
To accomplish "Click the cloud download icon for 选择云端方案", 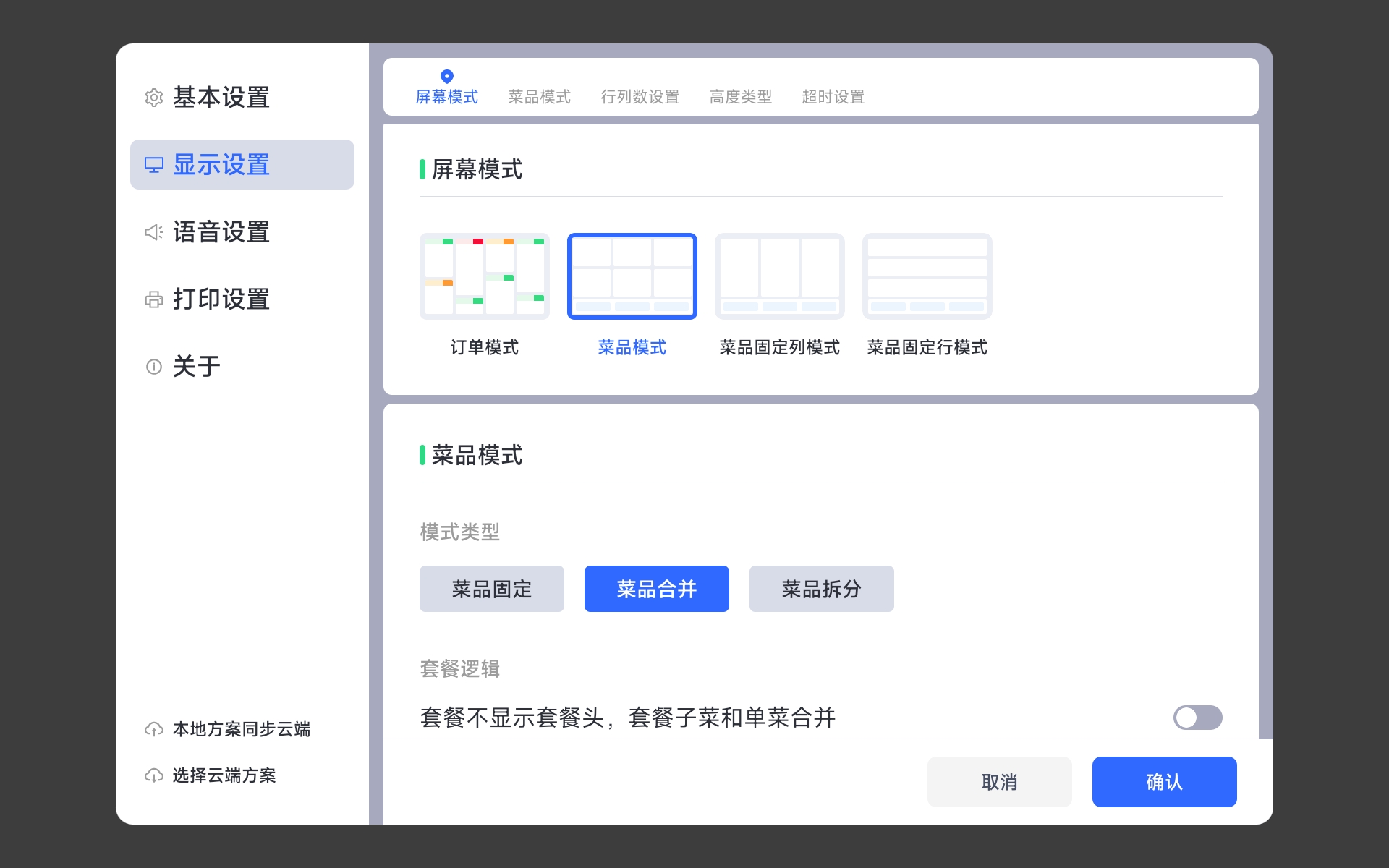I will pyautogui.click(x=153, y=775).
